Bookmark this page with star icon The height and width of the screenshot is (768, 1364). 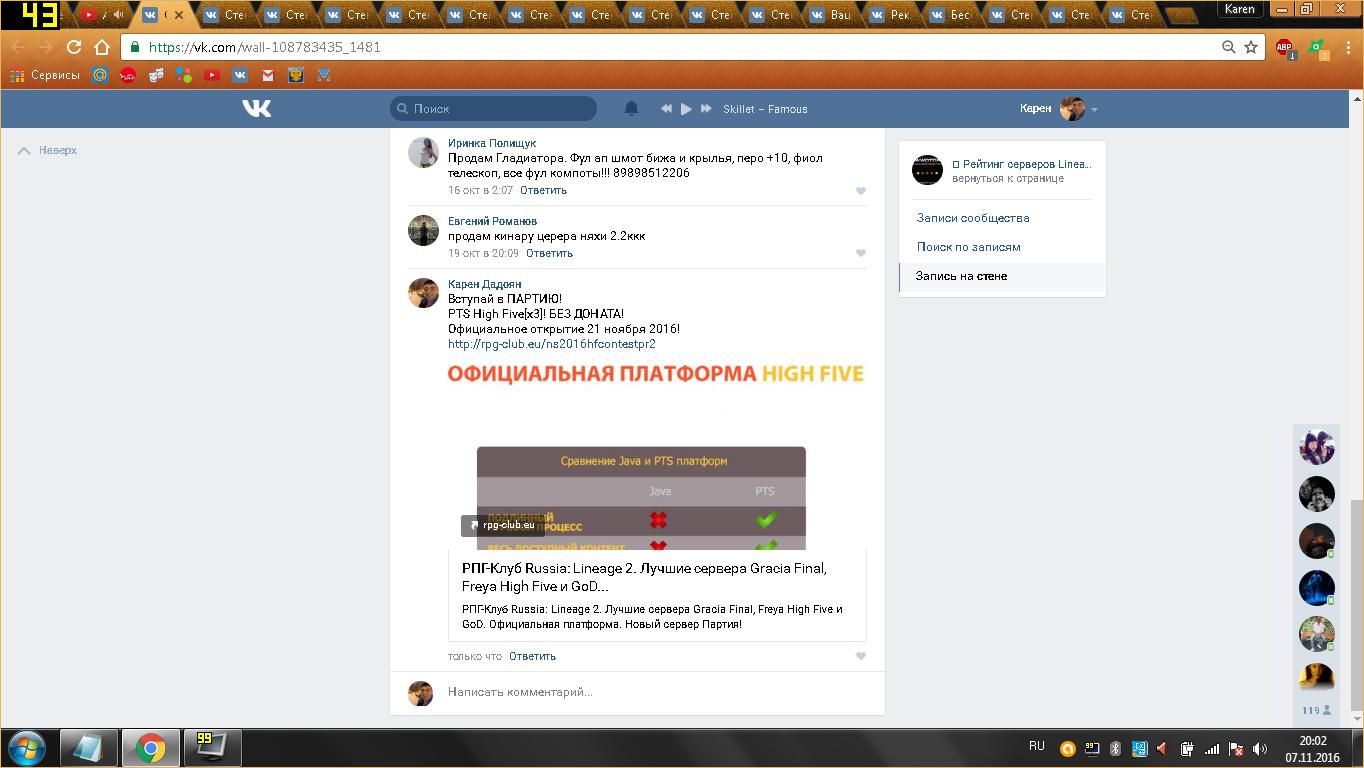click(1250, 47)
